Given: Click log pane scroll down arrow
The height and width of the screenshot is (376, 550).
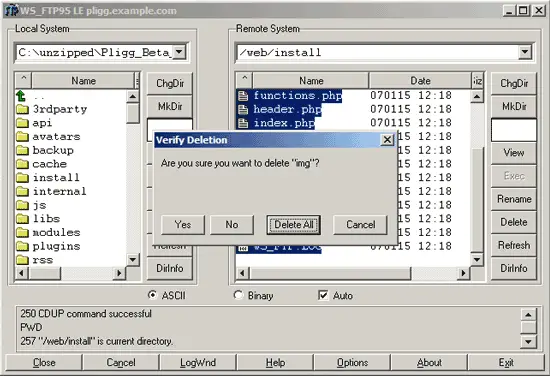Looking at the screenshot, I should [528, 341].
